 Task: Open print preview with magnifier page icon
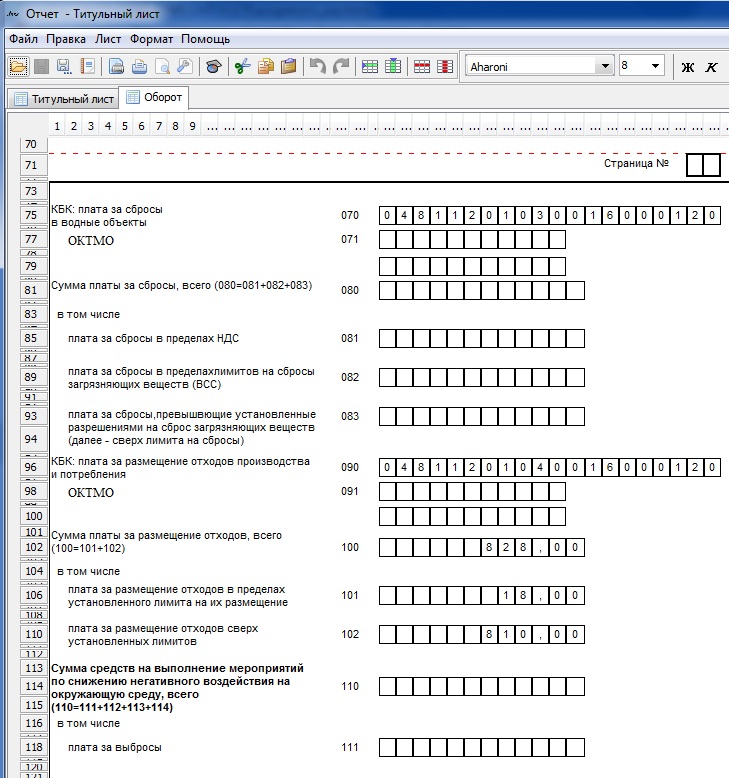[x=162, y=66]
